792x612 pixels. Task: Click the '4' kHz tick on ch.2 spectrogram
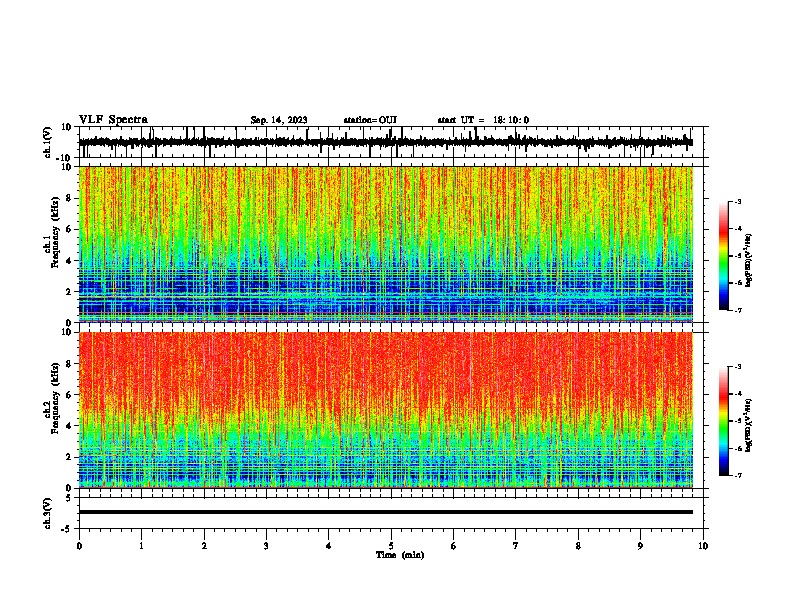69,426
